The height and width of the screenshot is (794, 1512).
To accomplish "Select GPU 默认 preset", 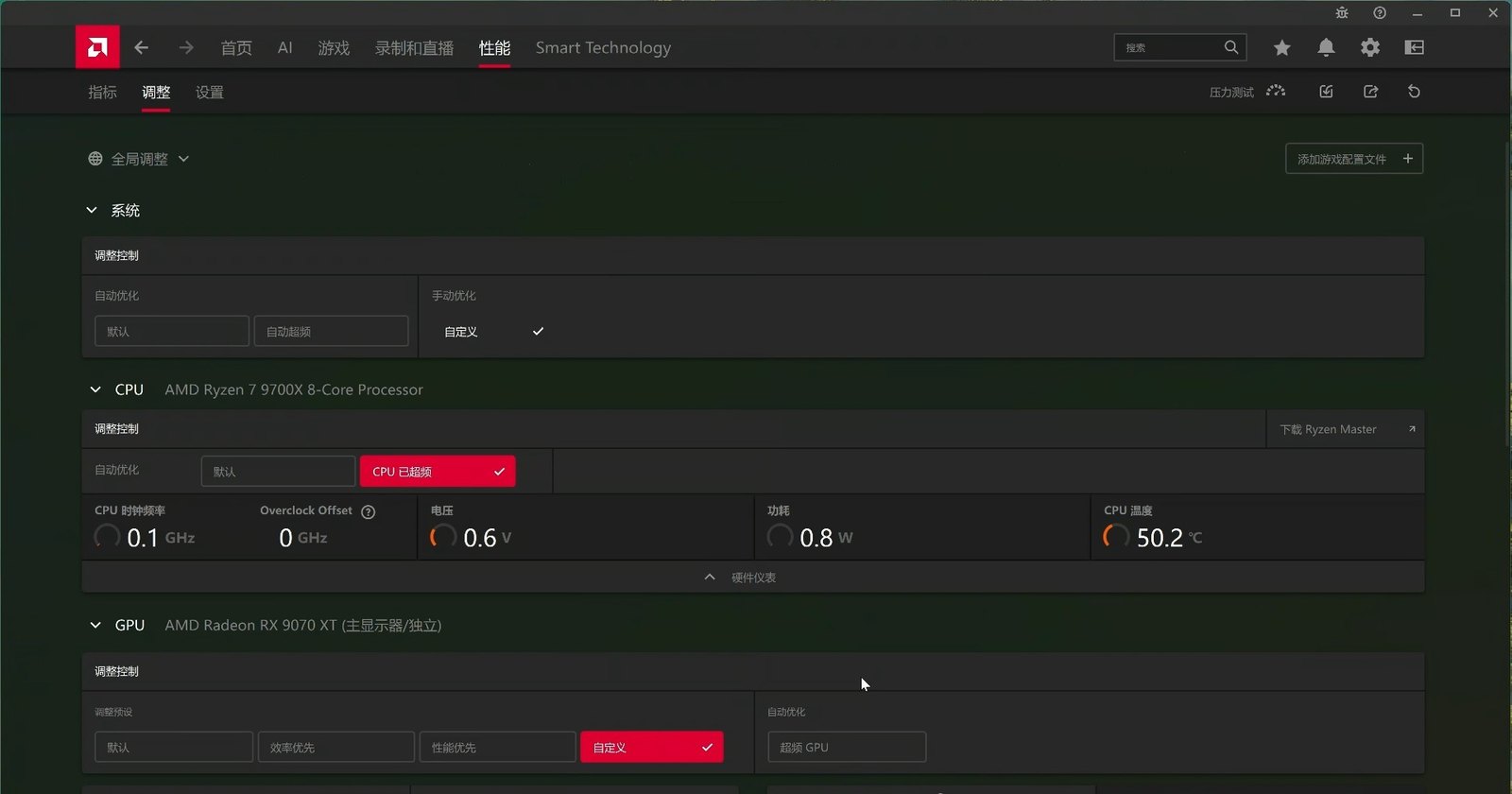I will [x=174, y=747].
